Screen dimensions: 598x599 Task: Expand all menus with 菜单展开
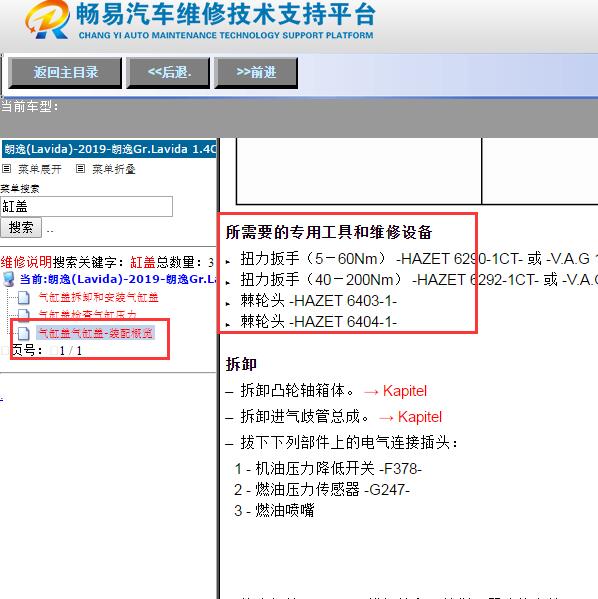(40, 169)
